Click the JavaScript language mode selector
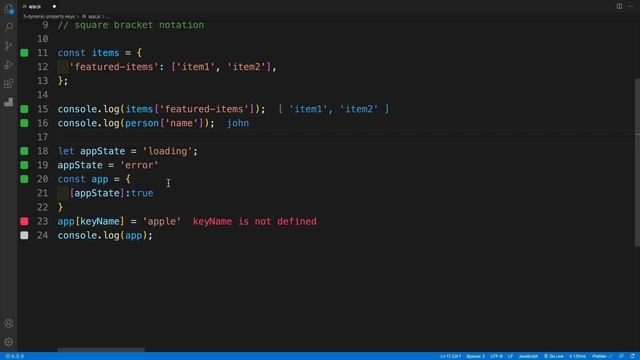 (528, 356)
